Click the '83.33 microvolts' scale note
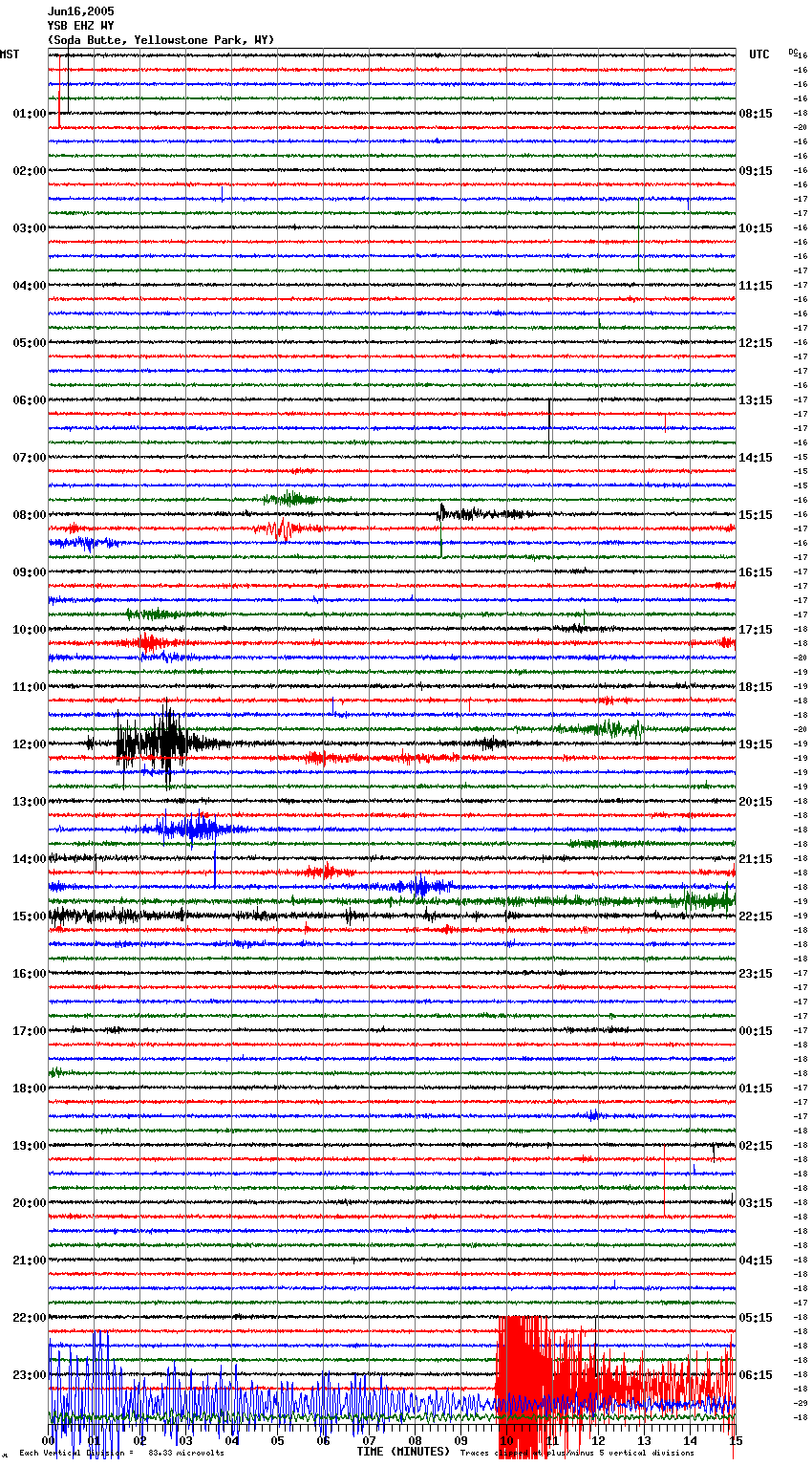 click(x=186, y=1453)
